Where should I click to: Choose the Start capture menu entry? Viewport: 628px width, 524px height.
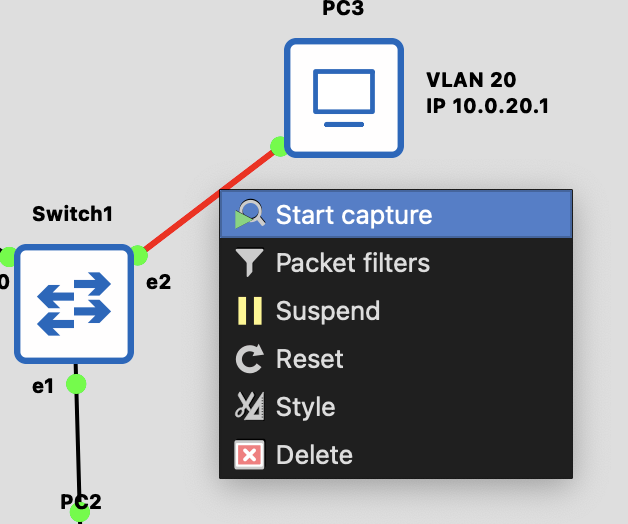point(354,214)
